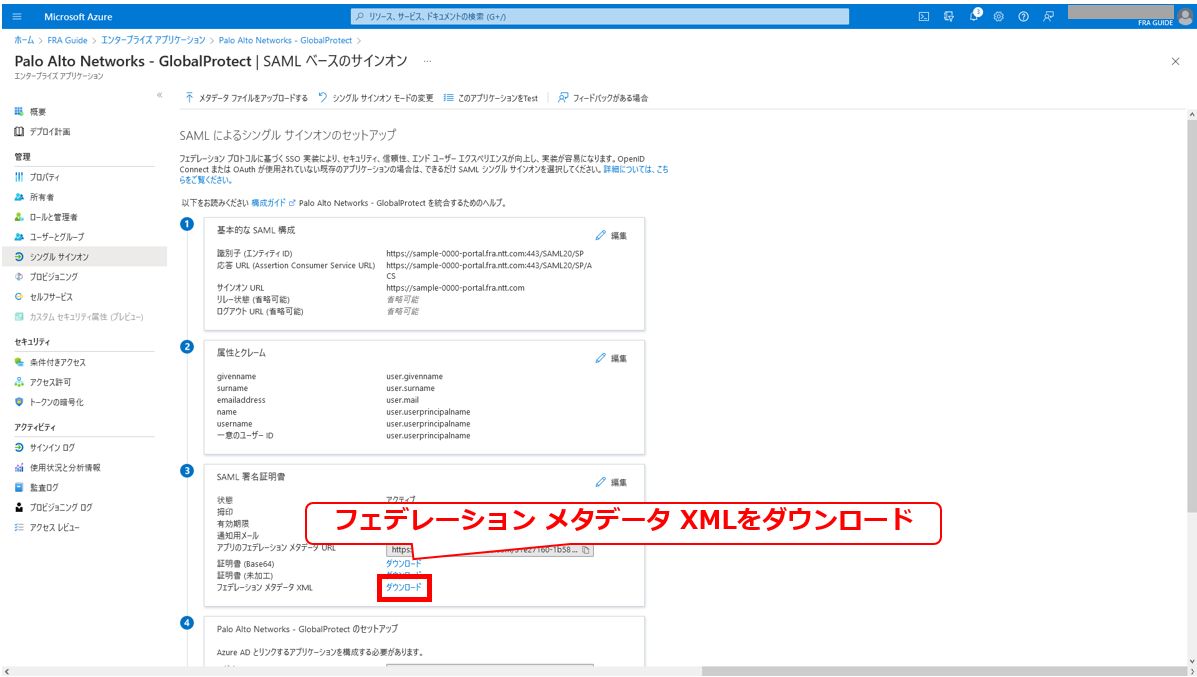Click このアプリケーションをTest button
Image resolution: width=1197 pixels, height=677 pixels.
[x=491, y=98]
